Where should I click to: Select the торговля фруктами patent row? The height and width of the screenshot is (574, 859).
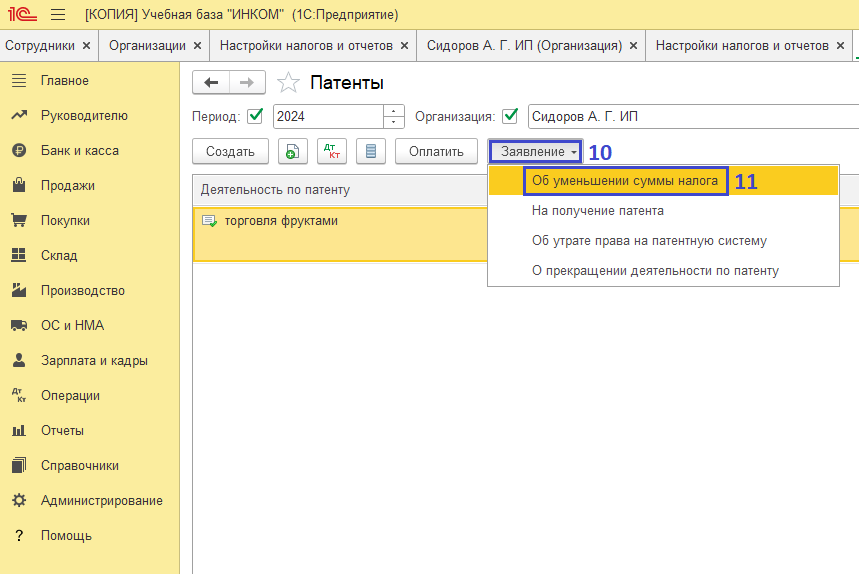(x=281, y=221)
